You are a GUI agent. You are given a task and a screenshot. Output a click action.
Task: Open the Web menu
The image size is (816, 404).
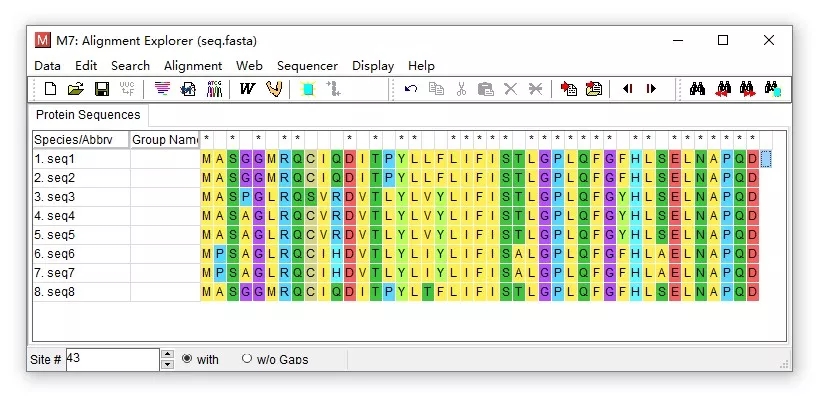[249, 66]
